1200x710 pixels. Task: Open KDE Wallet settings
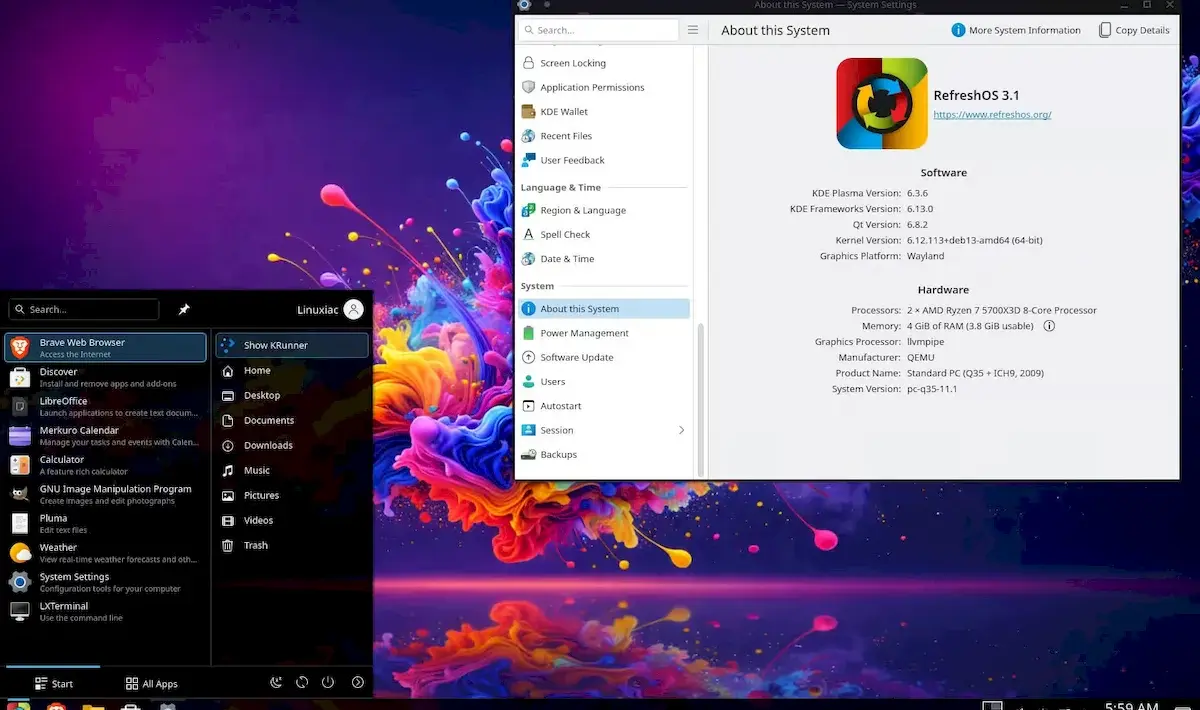[603, 112]
